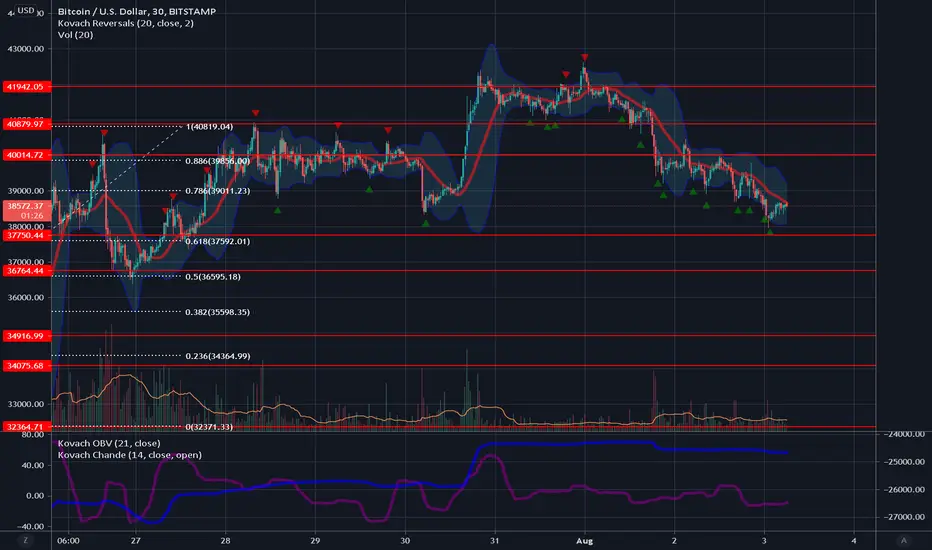Click the 34916.99 red price label
This screenshot has height=550, width=932.
pyautogui.click(x=27, y=336)
